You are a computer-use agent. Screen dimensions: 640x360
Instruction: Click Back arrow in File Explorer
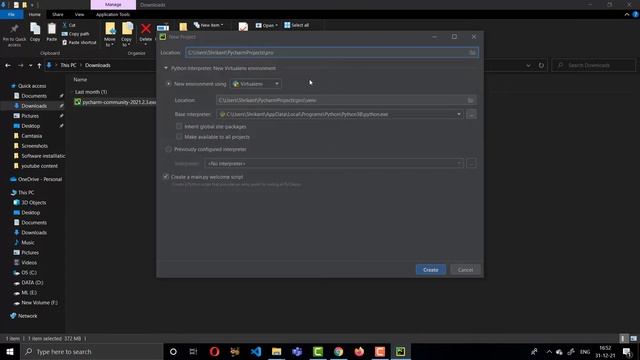click(8, 65)
